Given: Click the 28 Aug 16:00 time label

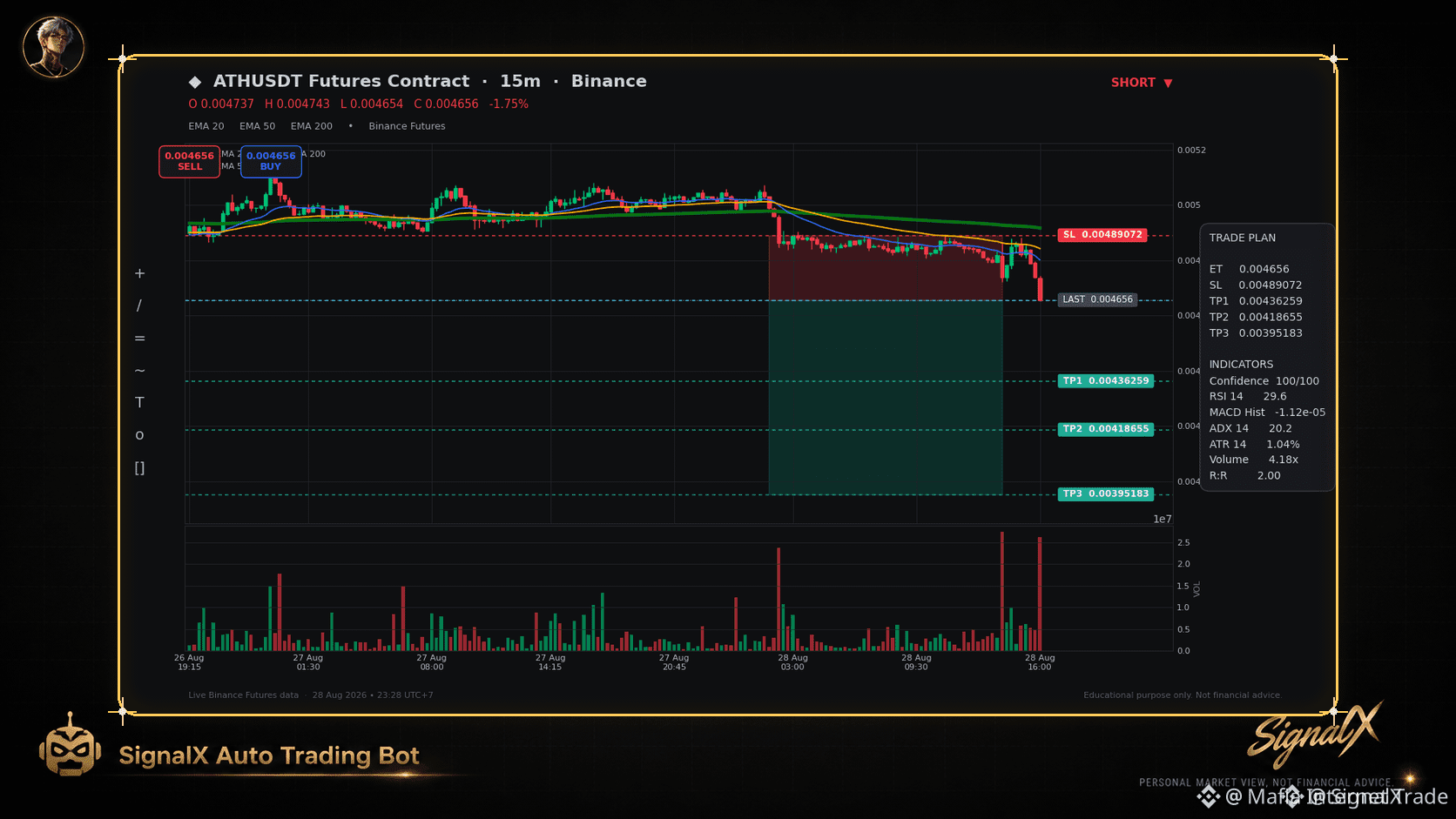Looking at the screenshot, I should 1040,662.
